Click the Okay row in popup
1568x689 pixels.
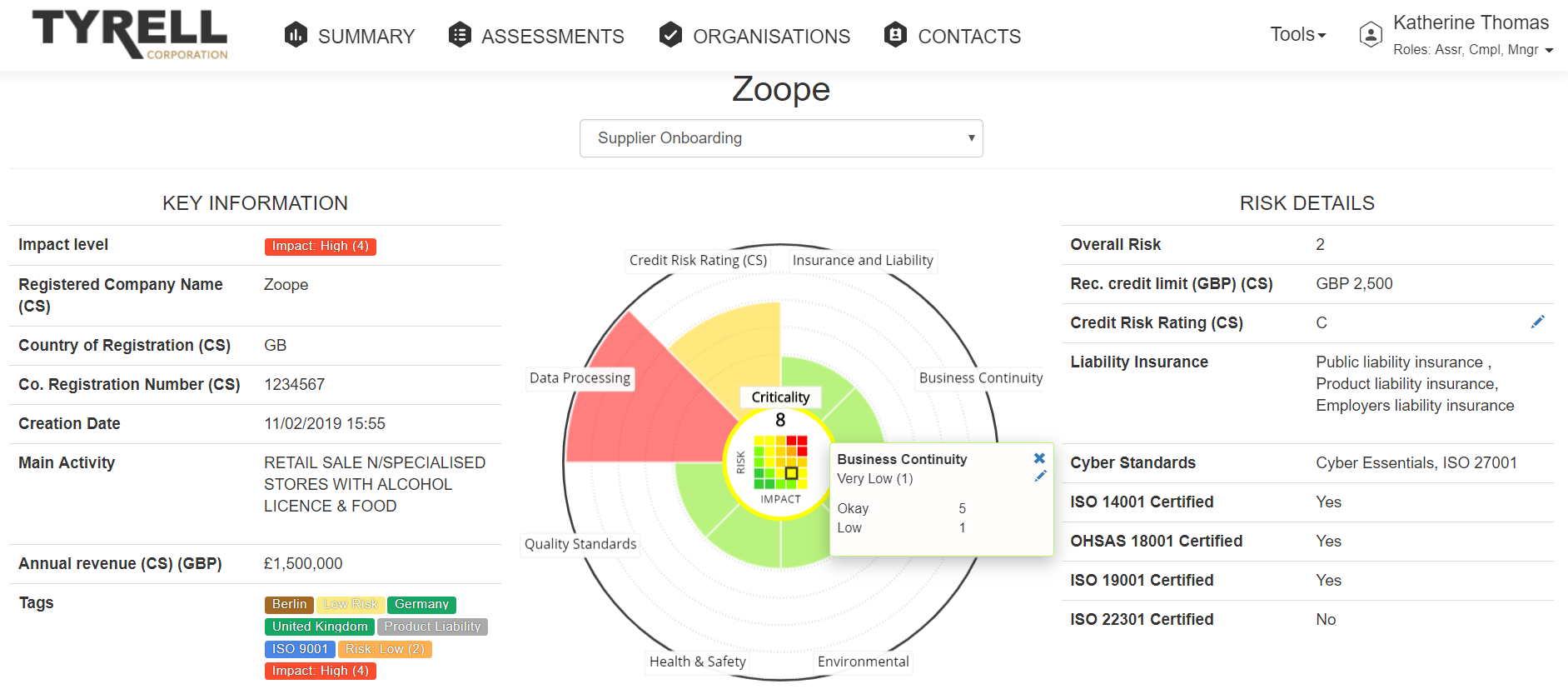(902, 509)
